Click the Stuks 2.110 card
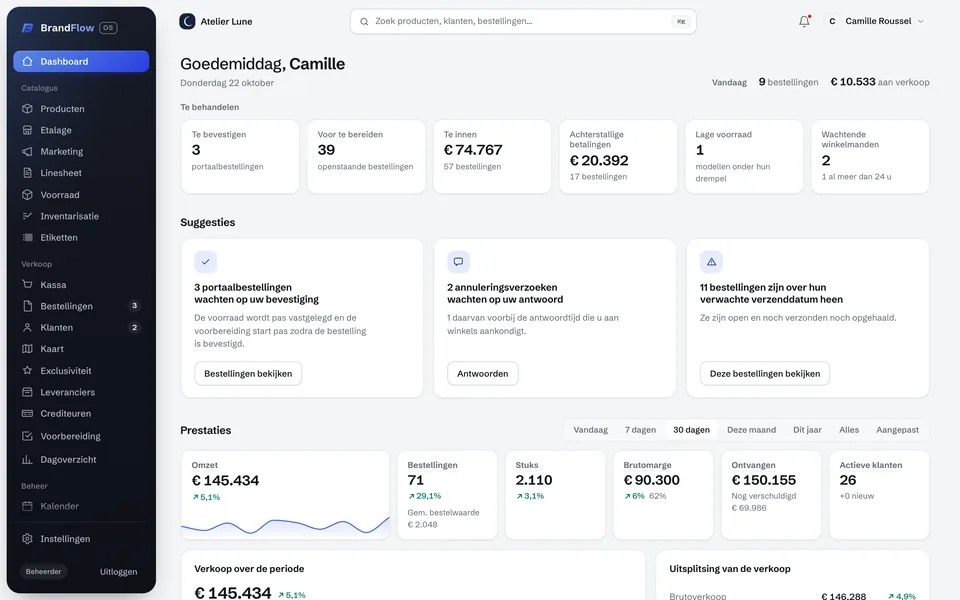Image resolution: width=960 pixels, height=600 pixels. click(x=555, y=495)
